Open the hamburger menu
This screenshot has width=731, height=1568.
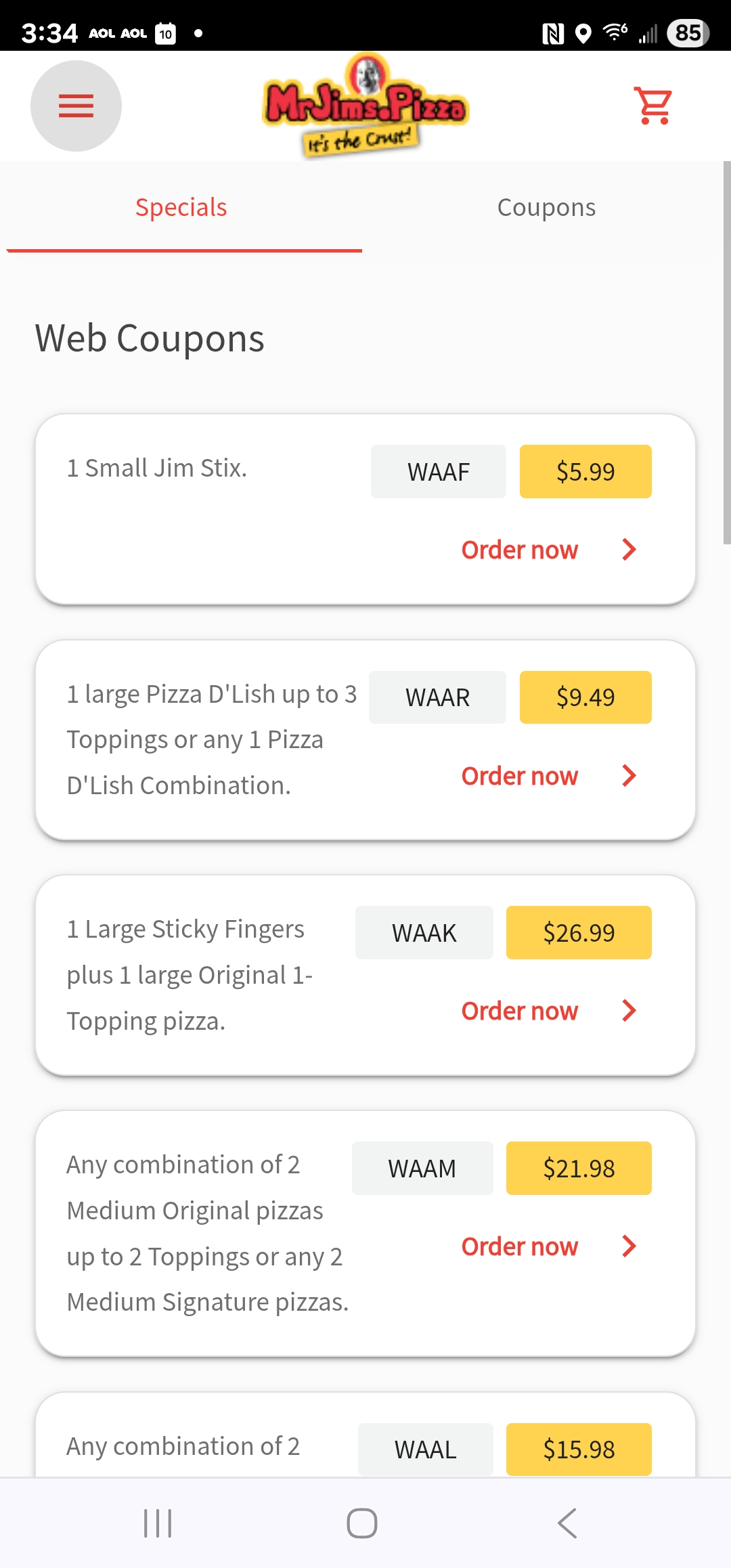pyautogui.click(x=76, y=106)
